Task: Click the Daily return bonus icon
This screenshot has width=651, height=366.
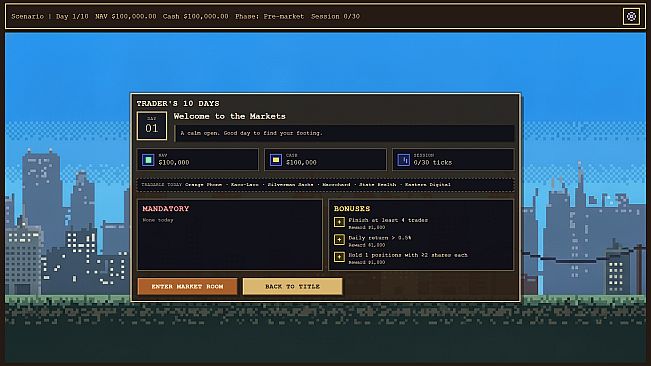Action: click(x=339, y=239)
